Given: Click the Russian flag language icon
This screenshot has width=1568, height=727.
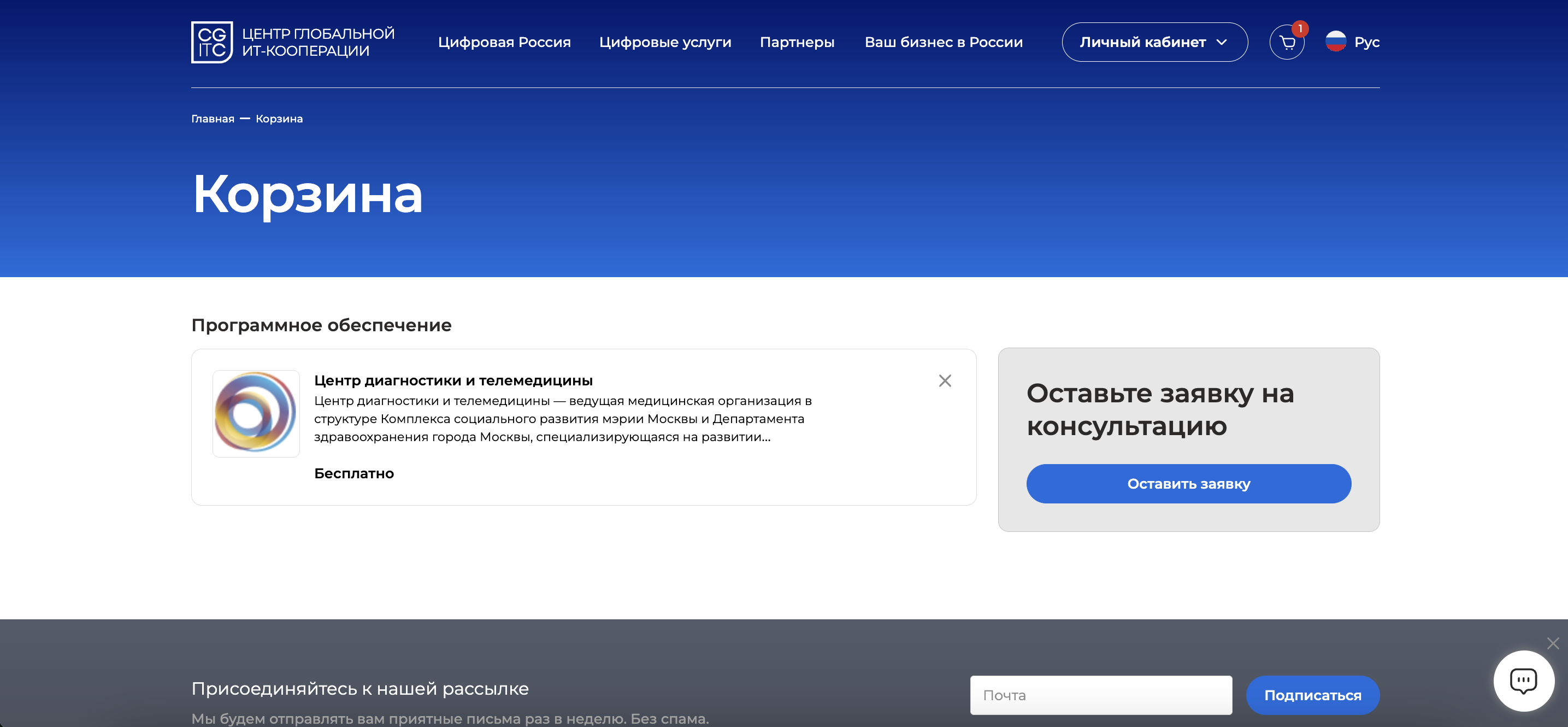Looking at the screenshot, I should 1335,42.
